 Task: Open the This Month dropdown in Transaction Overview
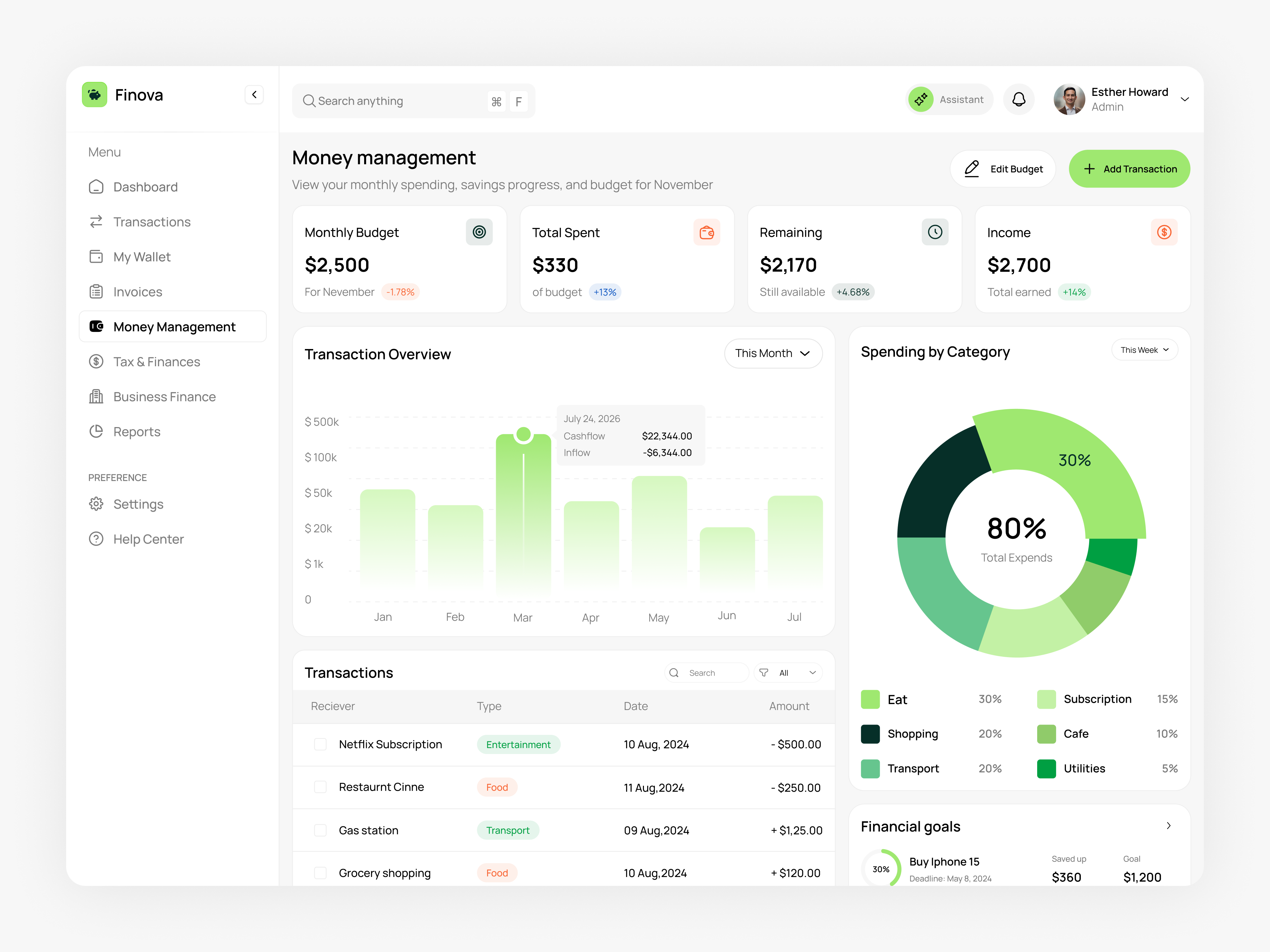coord(773,353)
